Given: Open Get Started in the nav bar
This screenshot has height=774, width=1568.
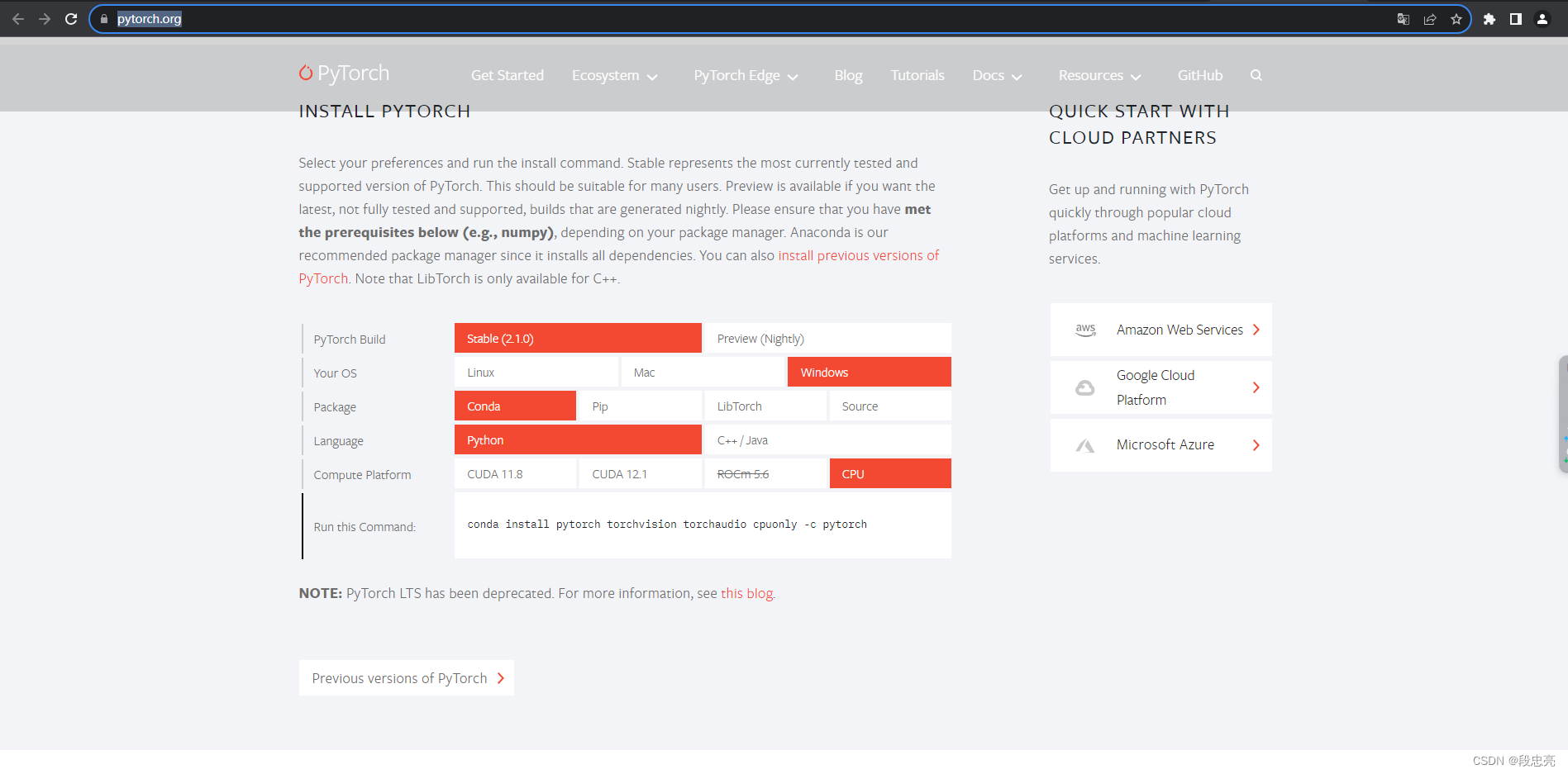Looking at the screenshot, I should click(508, 75).
